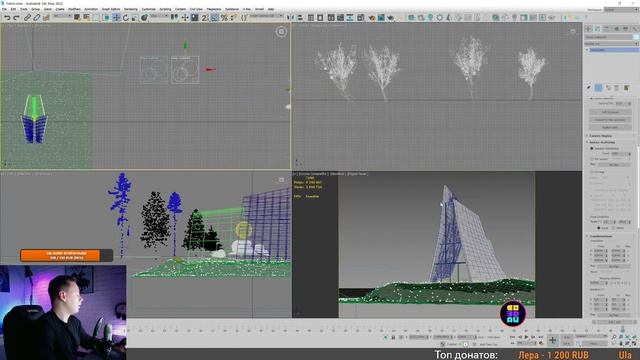The height and width of the screenshot is (360, 640).
Task: Click the Redo arrow in the main toolbar
Action: [16, 18]
